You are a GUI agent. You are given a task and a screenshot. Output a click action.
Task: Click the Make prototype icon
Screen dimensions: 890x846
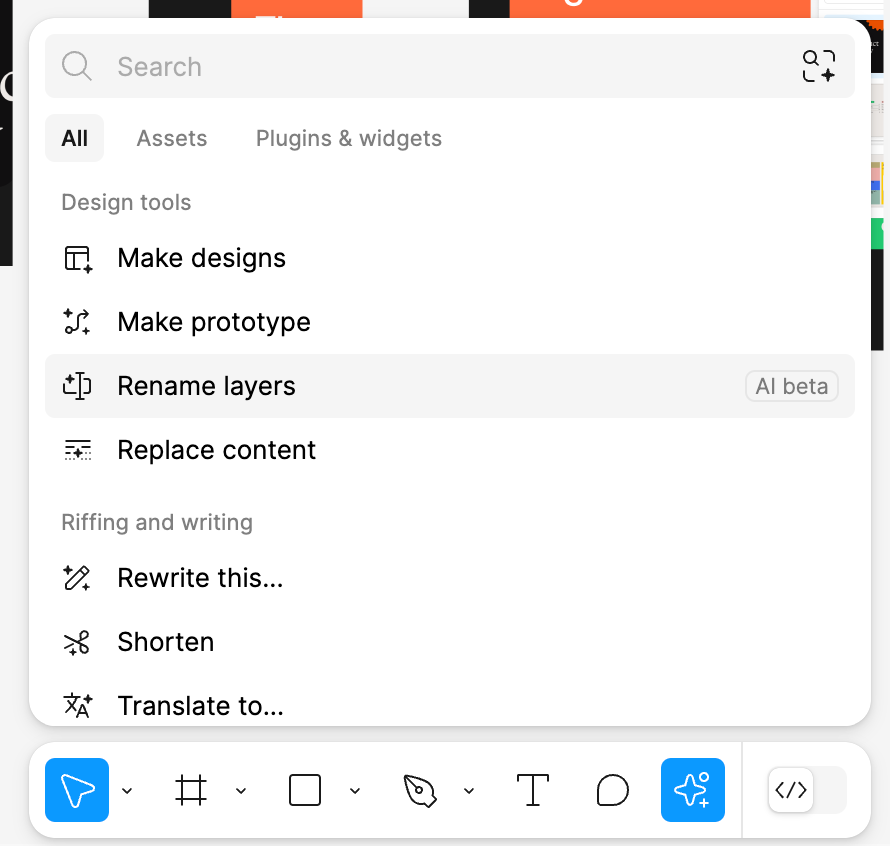[x=77, y=322]
